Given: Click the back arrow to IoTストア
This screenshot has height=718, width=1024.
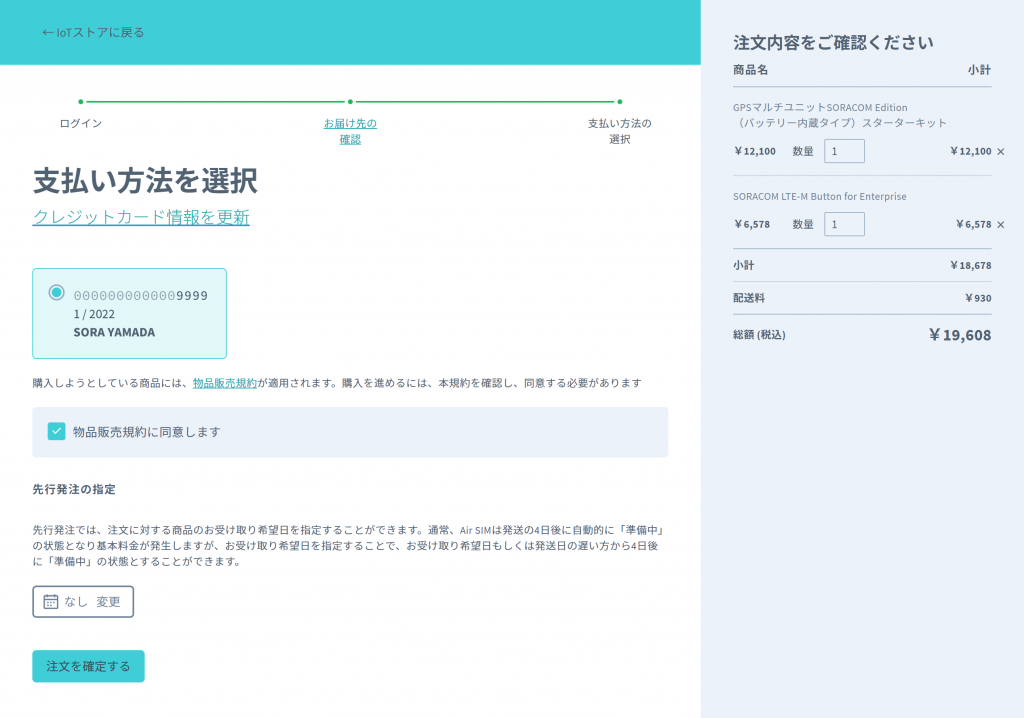Looking at the screenshot, I should 47,32.
